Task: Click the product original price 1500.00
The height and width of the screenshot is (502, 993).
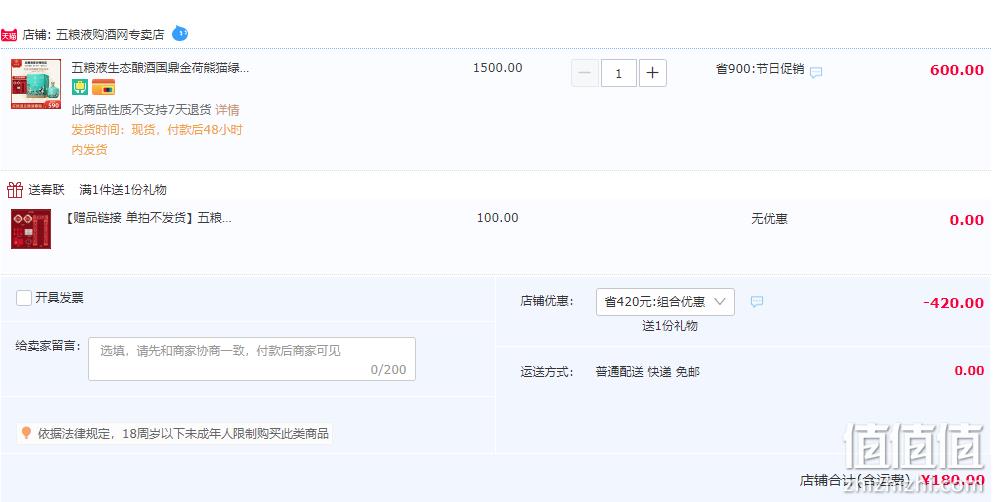Action: [x=498, y=68]
